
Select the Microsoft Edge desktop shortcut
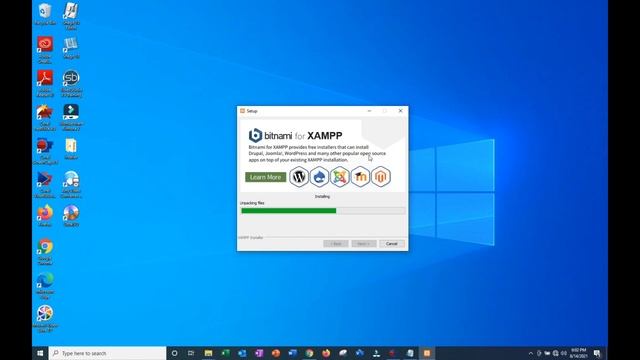point(45,286)
